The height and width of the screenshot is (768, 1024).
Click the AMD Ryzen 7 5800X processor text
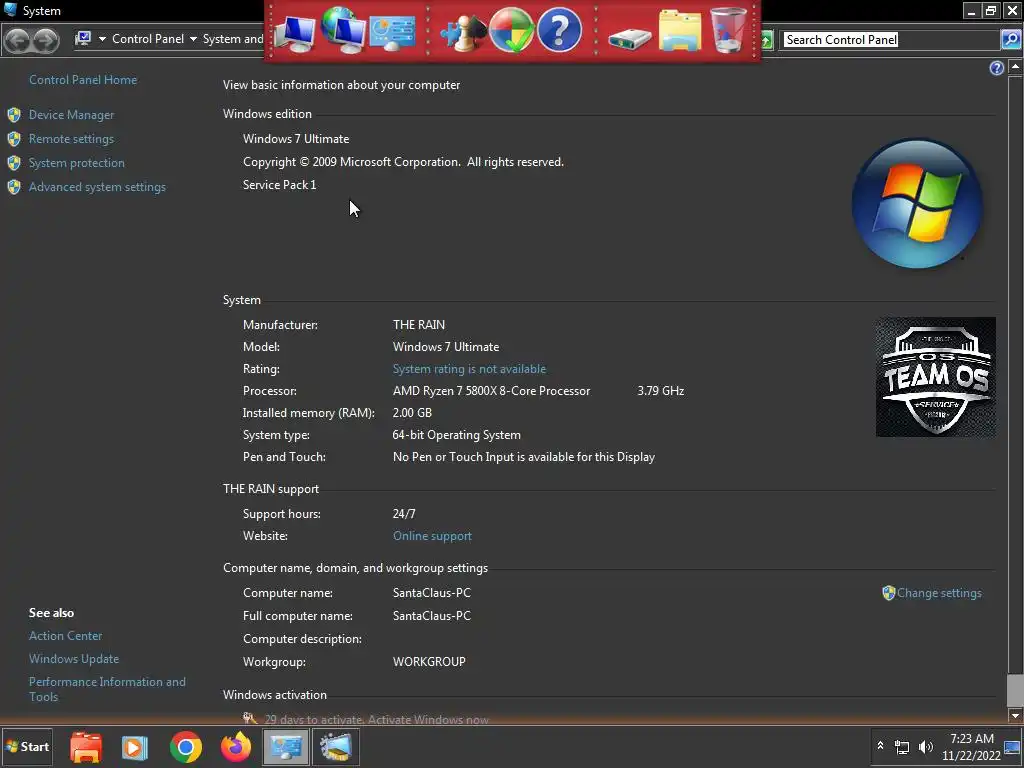tap(491, 391)
